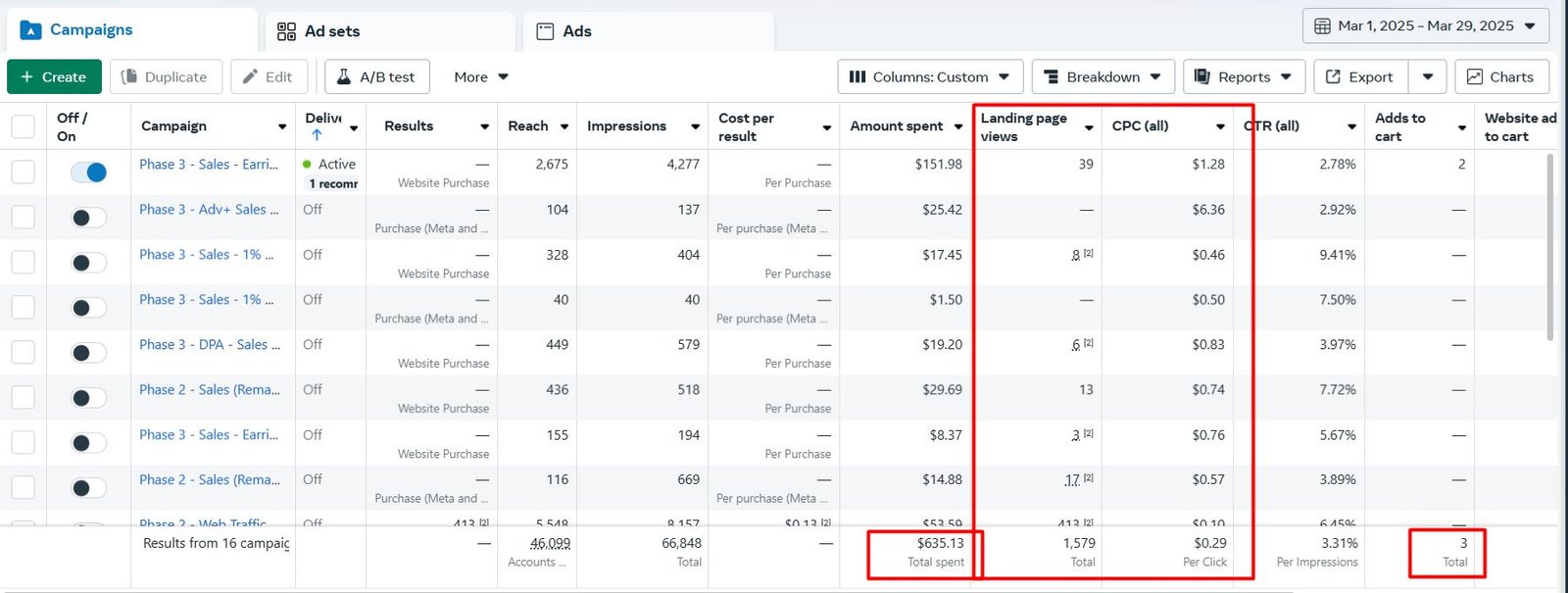Enable the Phase 3 Adv+ Sales campaign toggle
Viewport: 1568px width, 593px height.
click(x=88, y=218)
